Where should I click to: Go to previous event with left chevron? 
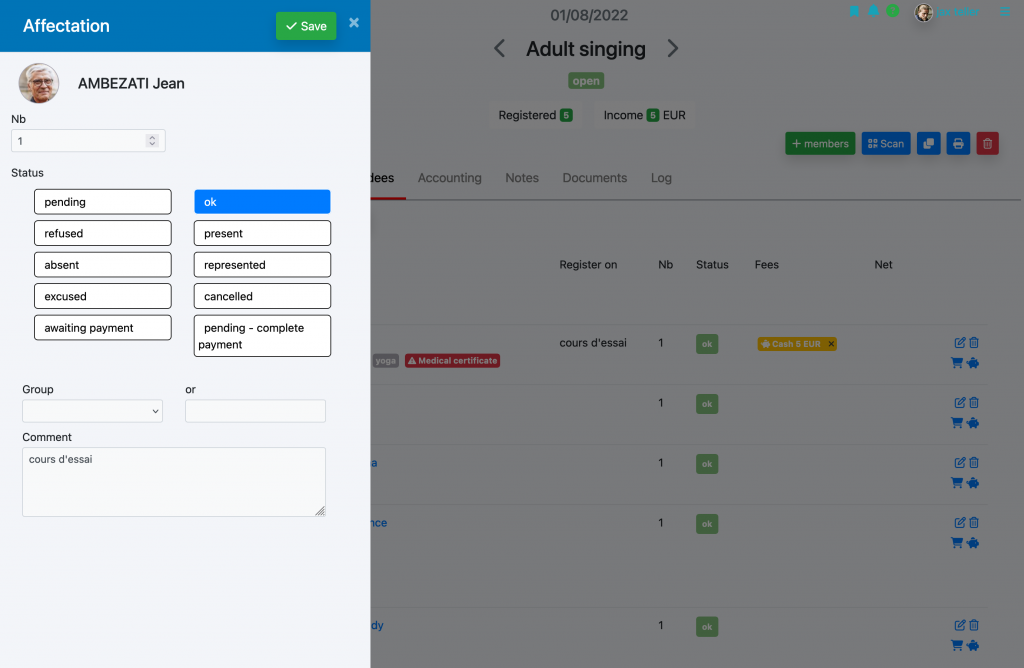point(500,48)
